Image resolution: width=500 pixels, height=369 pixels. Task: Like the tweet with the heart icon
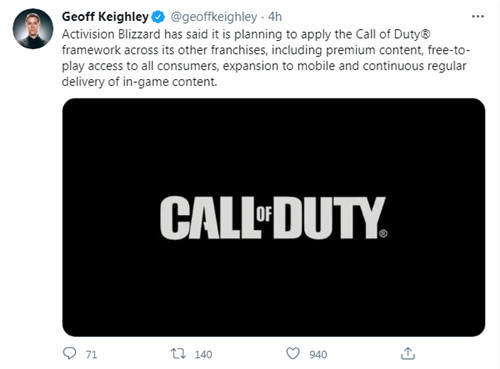[293, 353]
